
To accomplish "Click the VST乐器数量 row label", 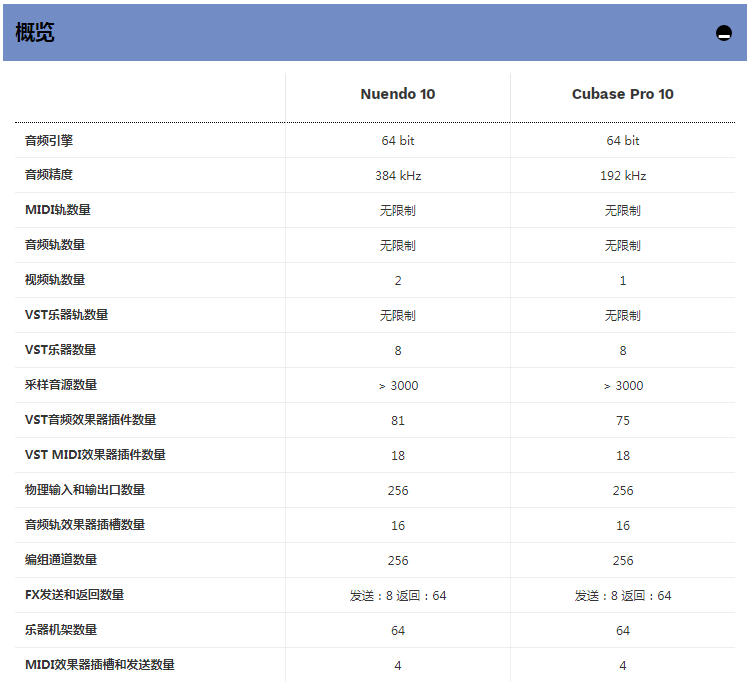I will pyautogui.click(x=61, y=350).
